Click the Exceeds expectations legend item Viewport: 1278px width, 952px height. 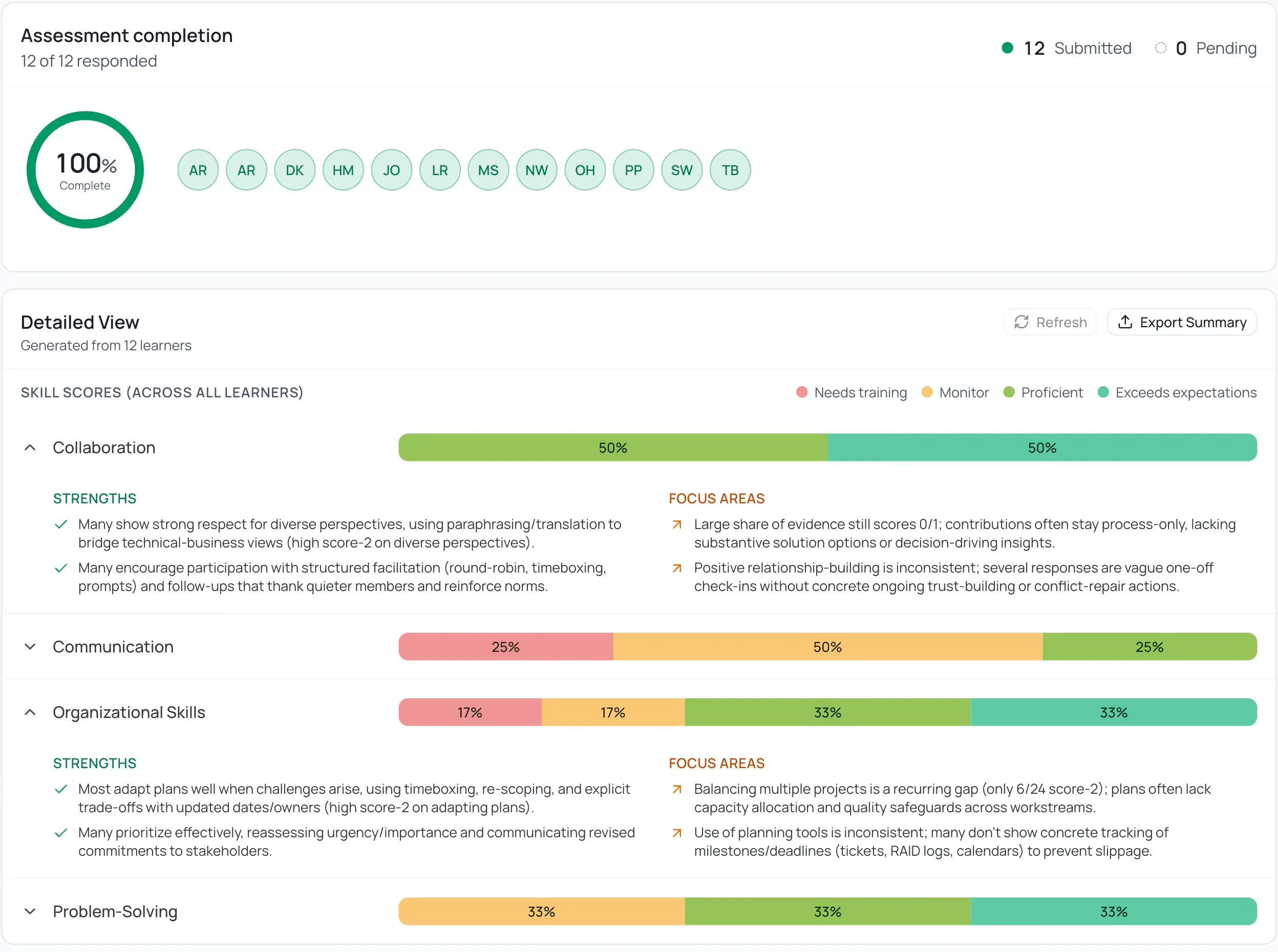point(1177,392)
